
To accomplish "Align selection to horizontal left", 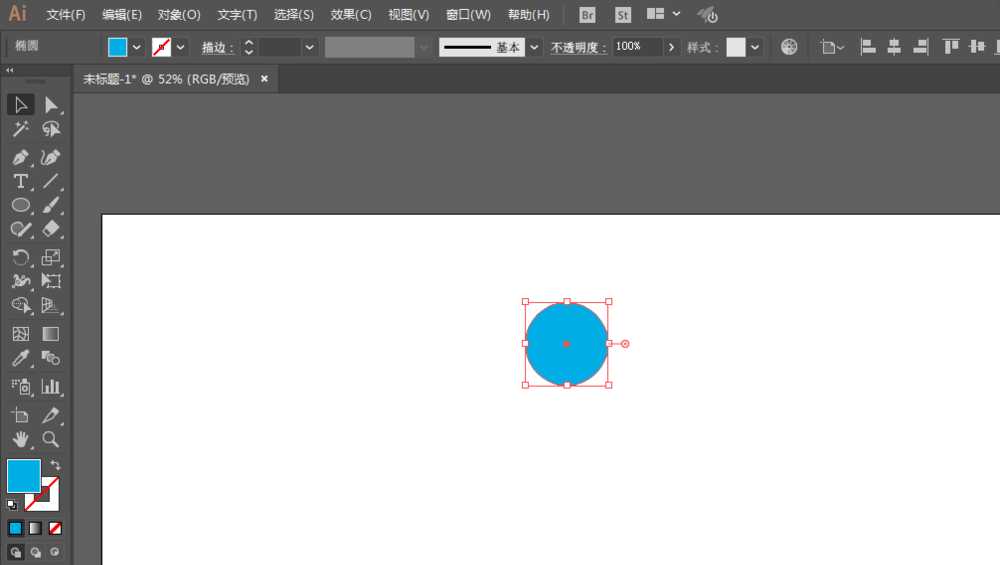I will (x=867, y=47).
